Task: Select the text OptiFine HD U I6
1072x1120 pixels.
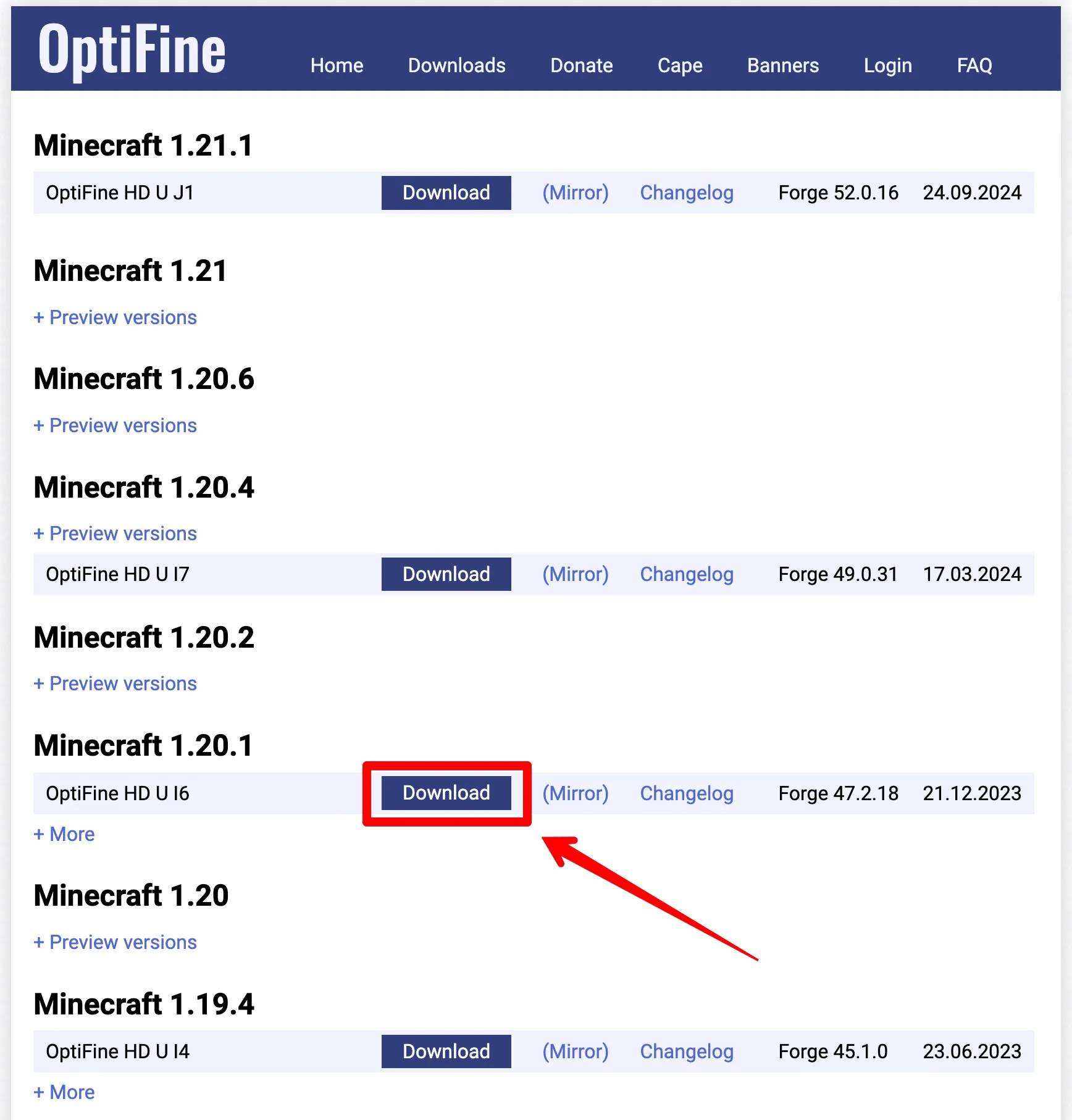Action: 117,793
